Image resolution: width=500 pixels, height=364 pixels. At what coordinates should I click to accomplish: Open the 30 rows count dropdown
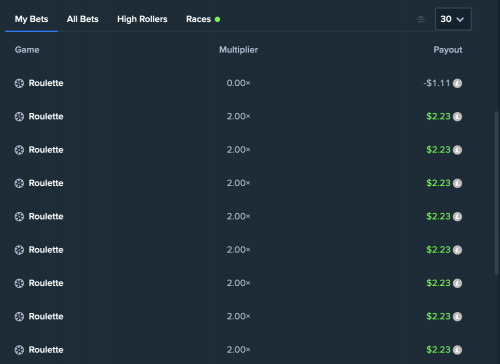(453, 19)
